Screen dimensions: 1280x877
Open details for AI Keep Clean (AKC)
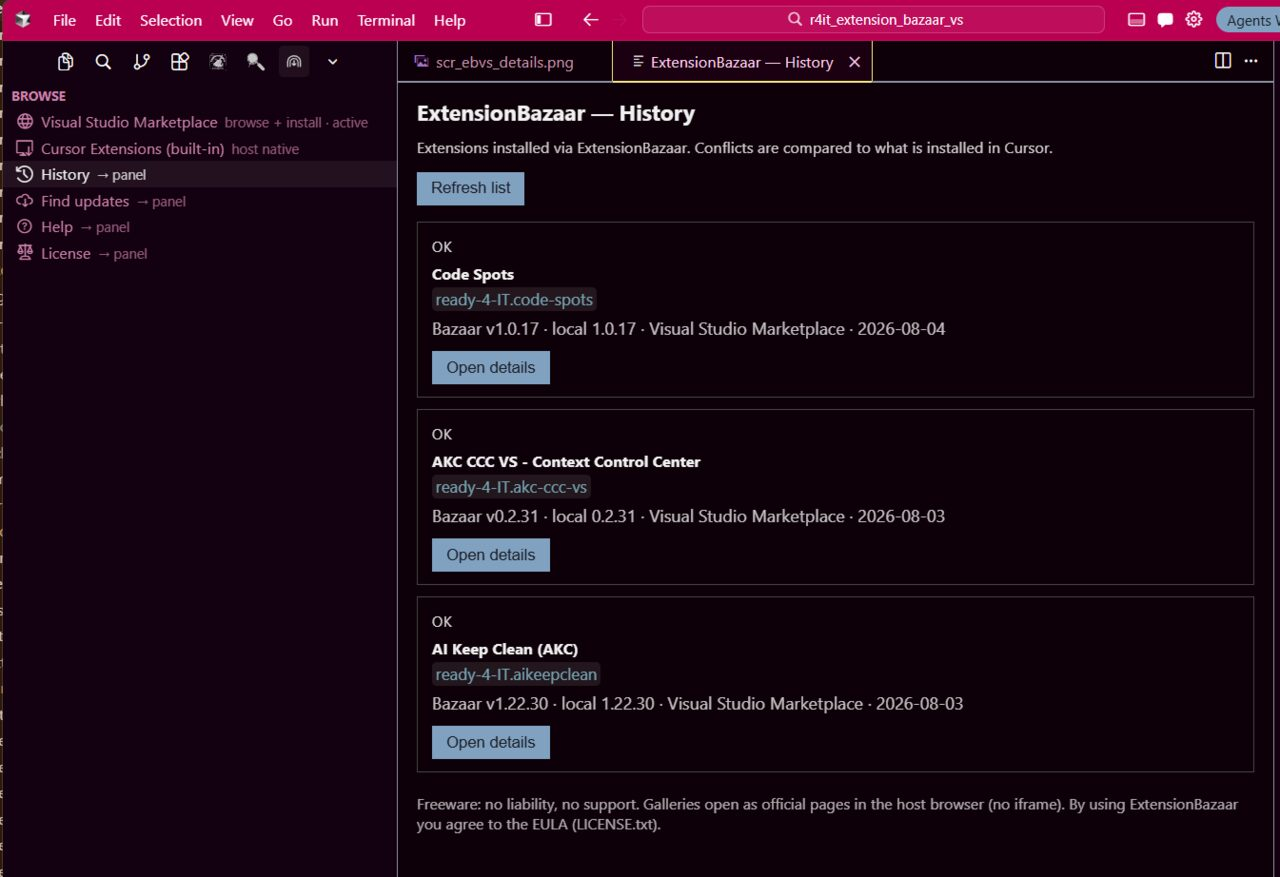[x=491, y=742]
